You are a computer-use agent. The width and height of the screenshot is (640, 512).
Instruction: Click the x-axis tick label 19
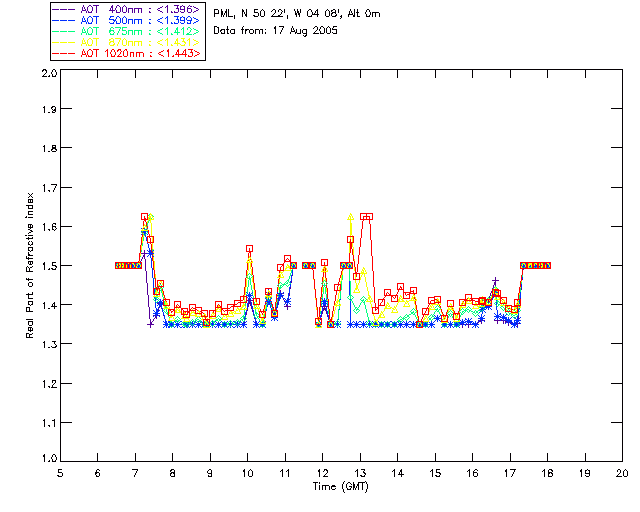click(x=585, y=473)
